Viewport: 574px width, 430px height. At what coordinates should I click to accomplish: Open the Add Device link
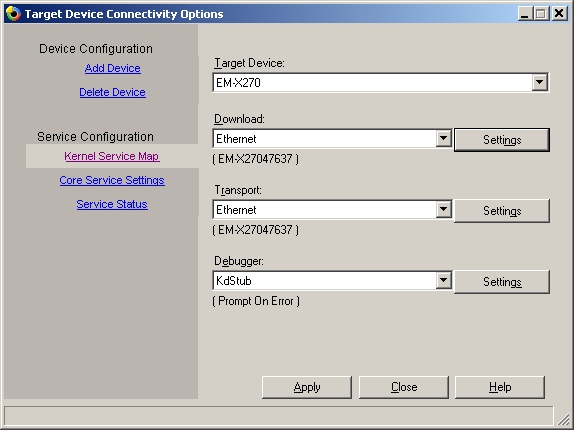tap(112, 68)
